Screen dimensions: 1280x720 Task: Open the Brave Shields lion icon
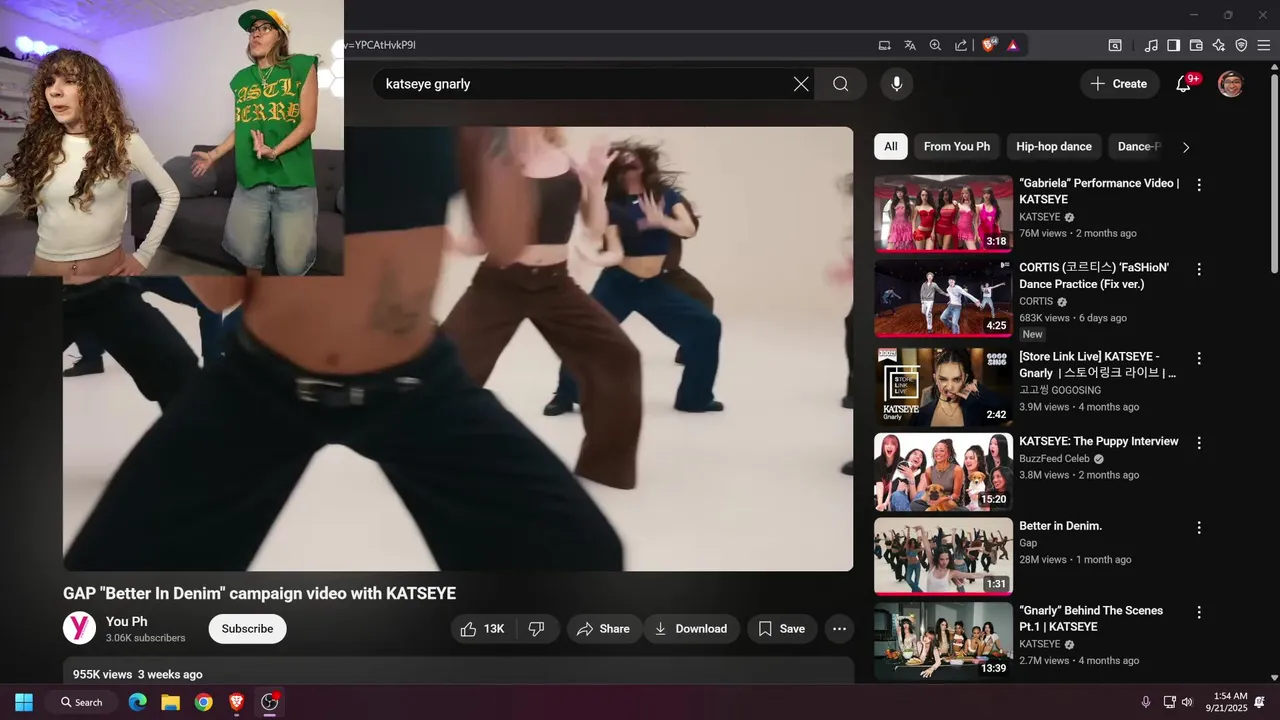tap(989, 45)
